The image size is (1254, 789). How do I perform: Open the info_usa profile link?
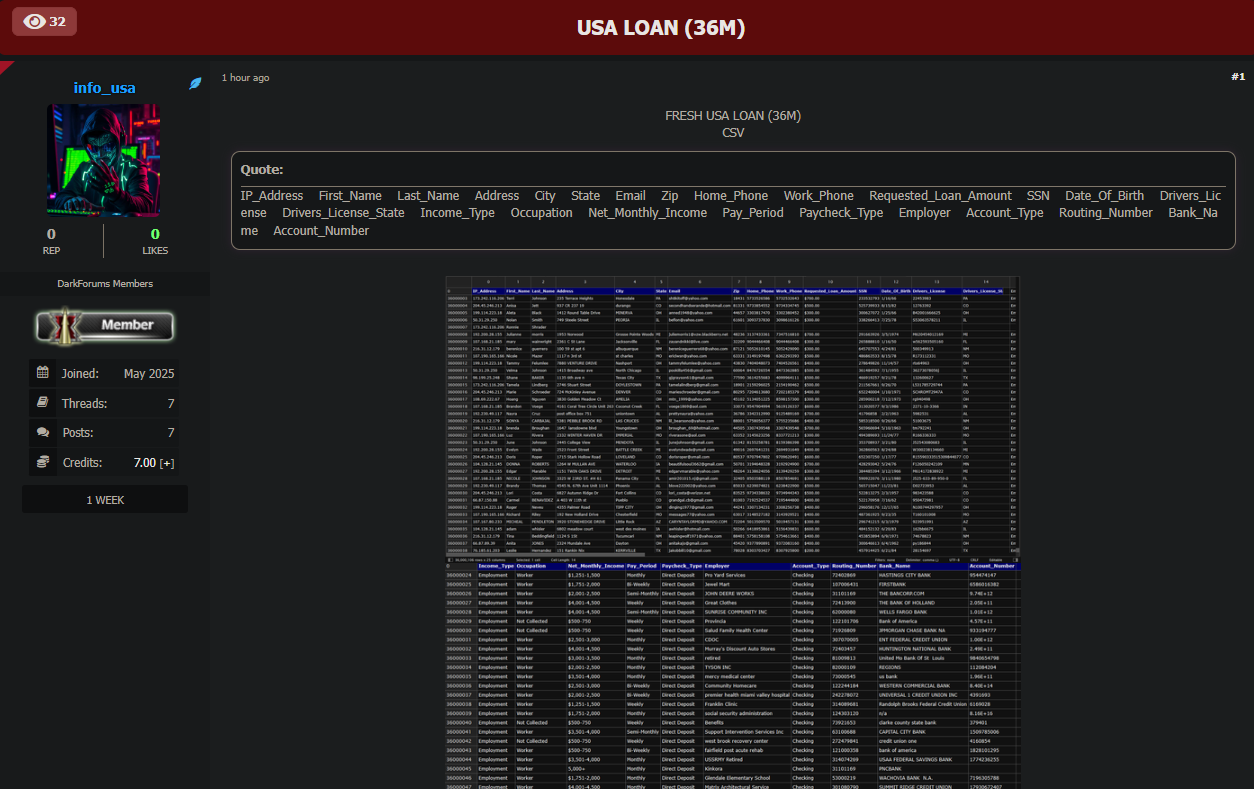click(x=104, y=88)
